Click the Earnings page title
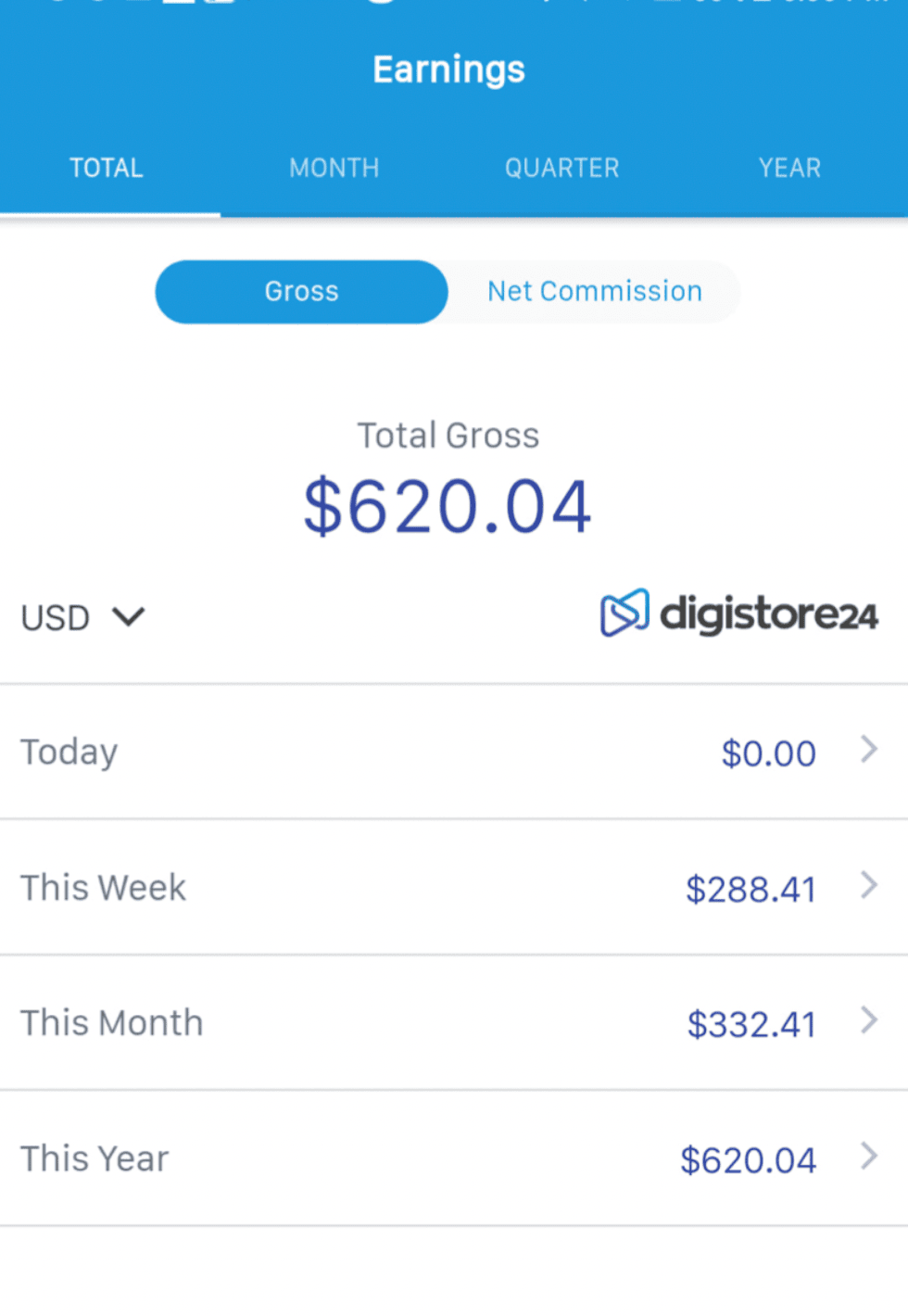This screenshot has width=908, height=1316. tap(448, 70)
